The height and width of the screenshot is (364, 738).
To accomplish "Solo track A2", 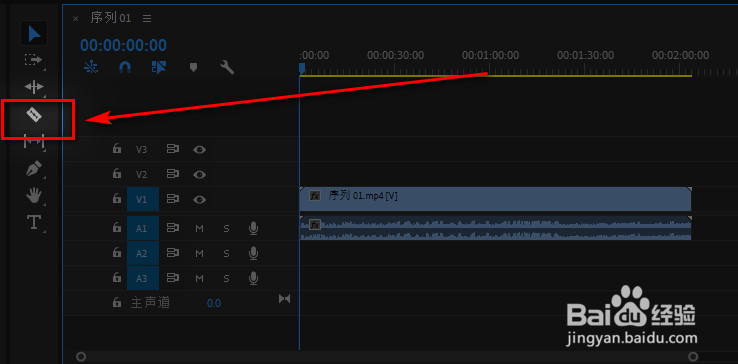I will pos(226,253).
